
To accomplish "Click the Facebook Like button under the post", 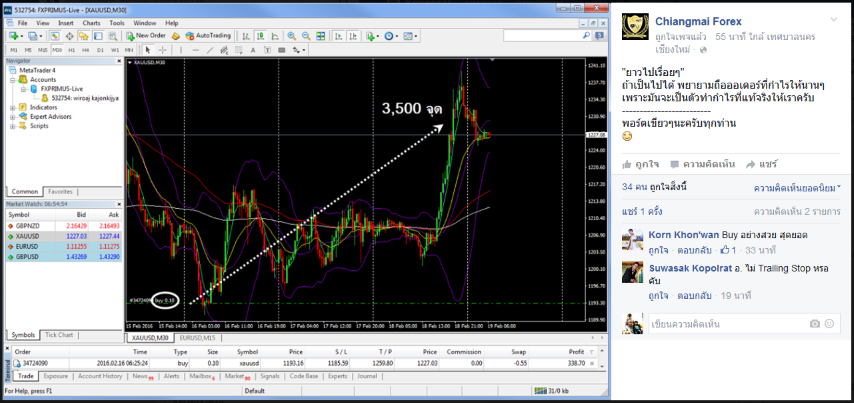I will tap(641, 164).
